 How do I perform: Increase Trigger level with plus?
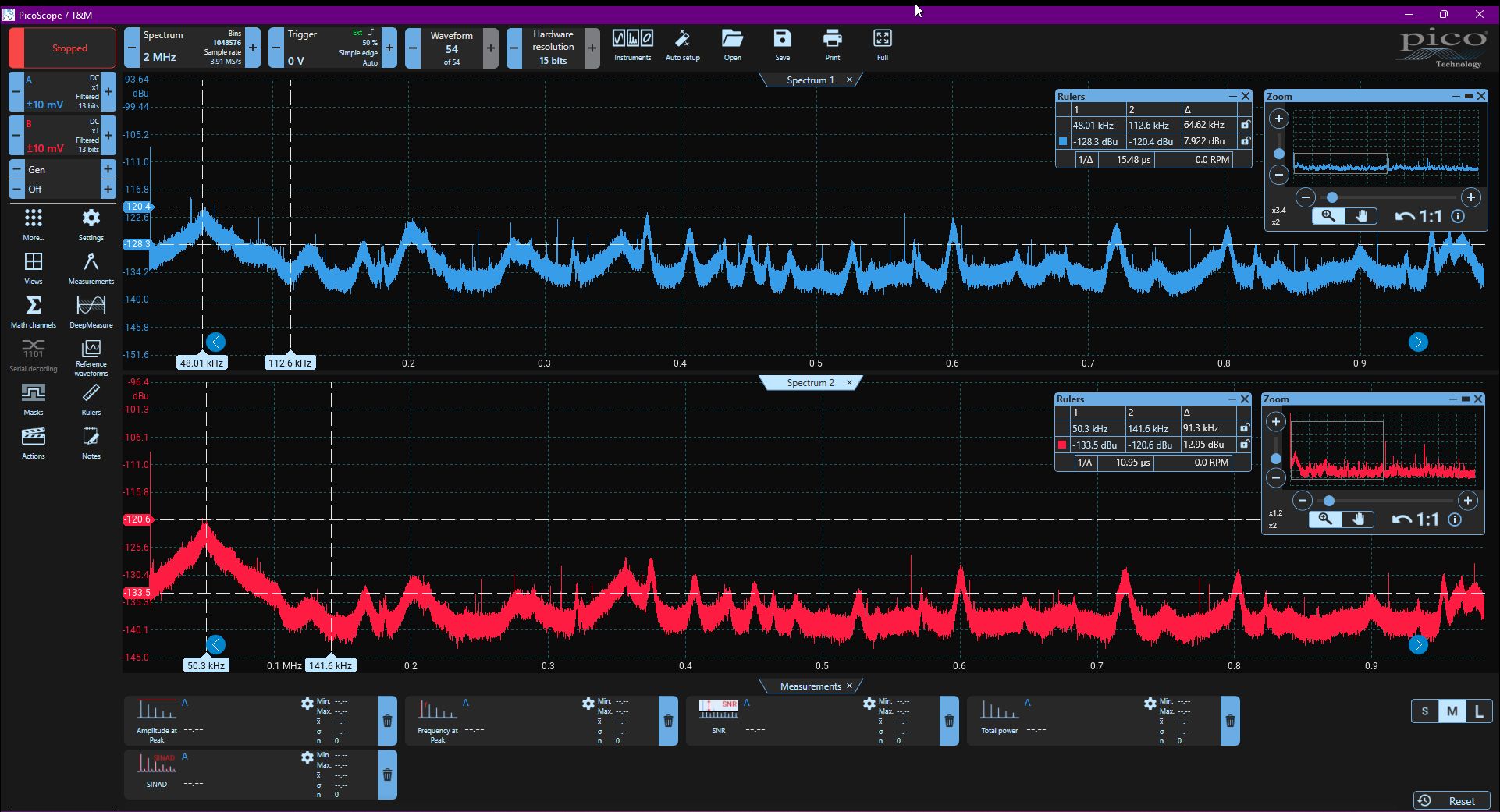coord(389,48)
